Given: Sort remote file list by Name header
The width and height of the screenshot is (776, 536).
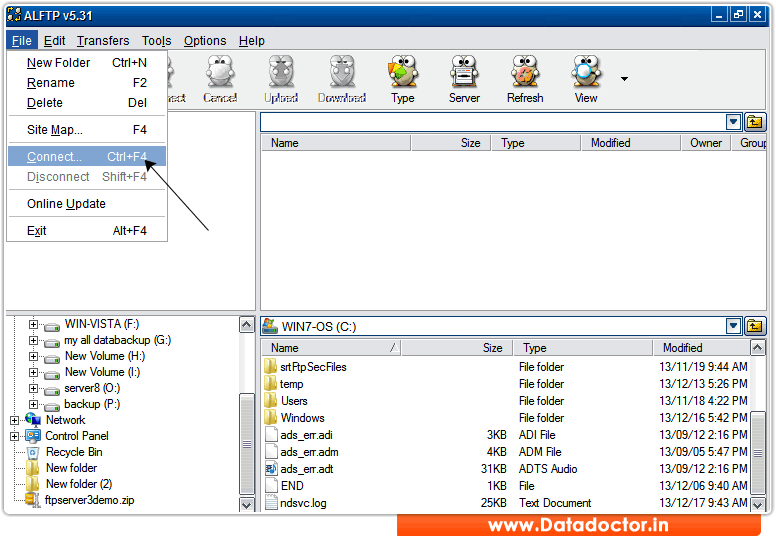Looking at the screenshot, I should click(x=336, y=143).
